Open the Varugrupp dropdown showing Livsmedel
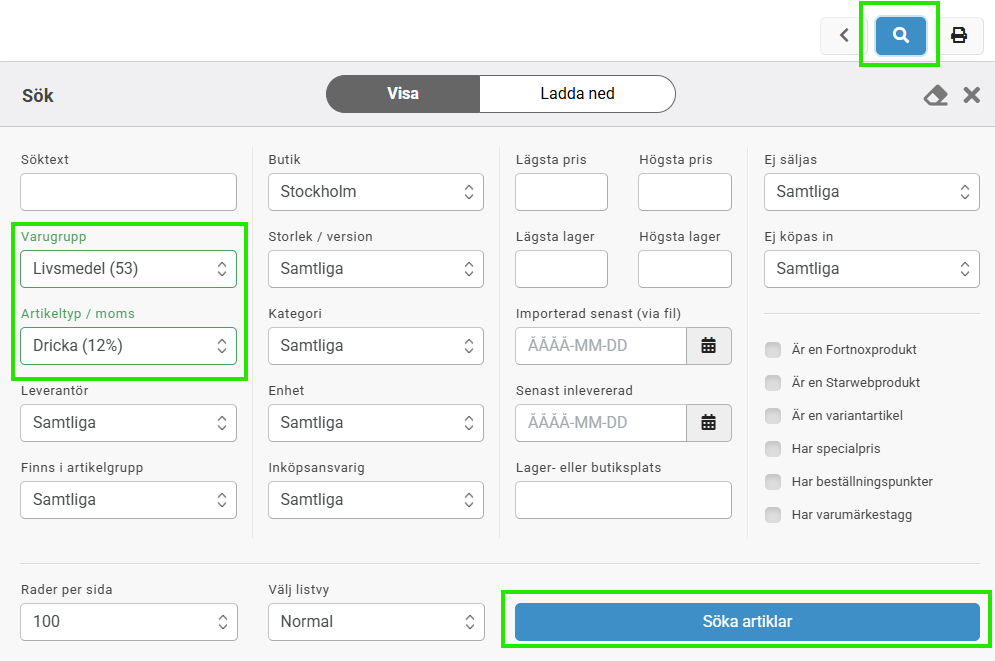Screen dimensions: 995x661 point(128,269)
